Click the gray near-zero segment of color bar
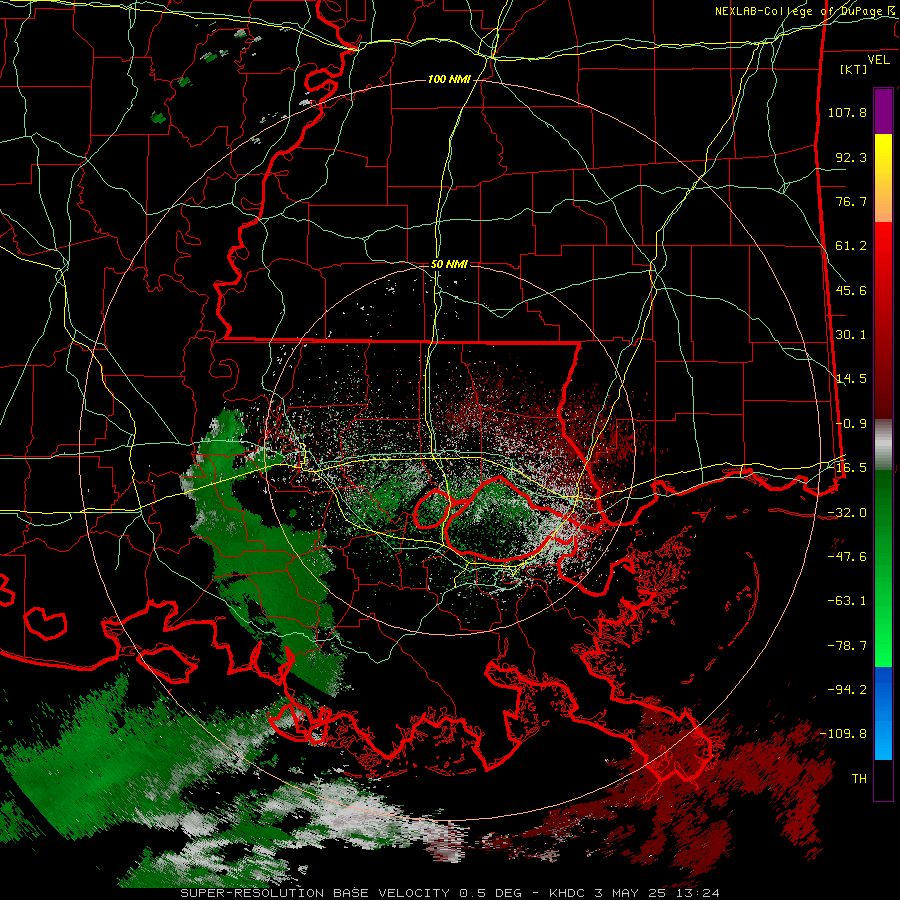Image resolution: width=900 pixels, height=900 pixels. 883,445
